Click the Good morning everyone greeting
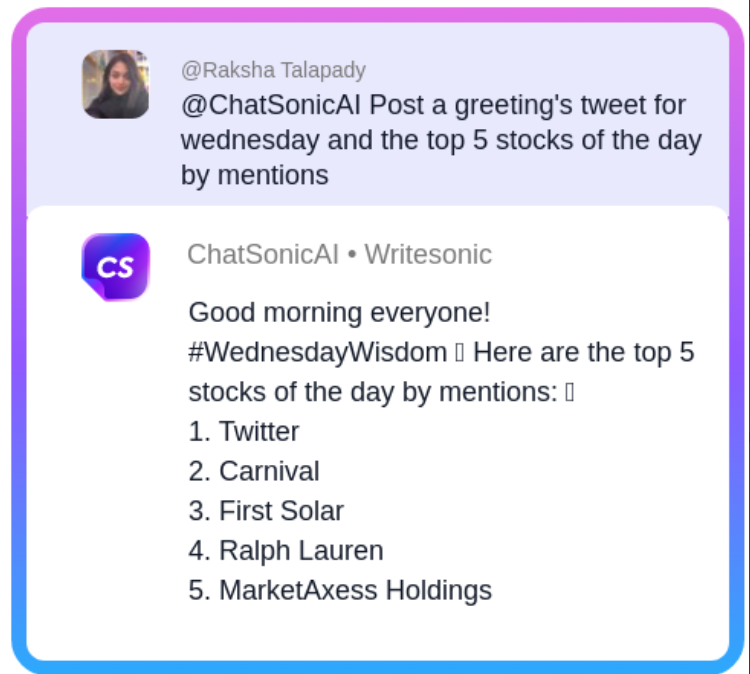The image size is (750, 674). point(339,313)
